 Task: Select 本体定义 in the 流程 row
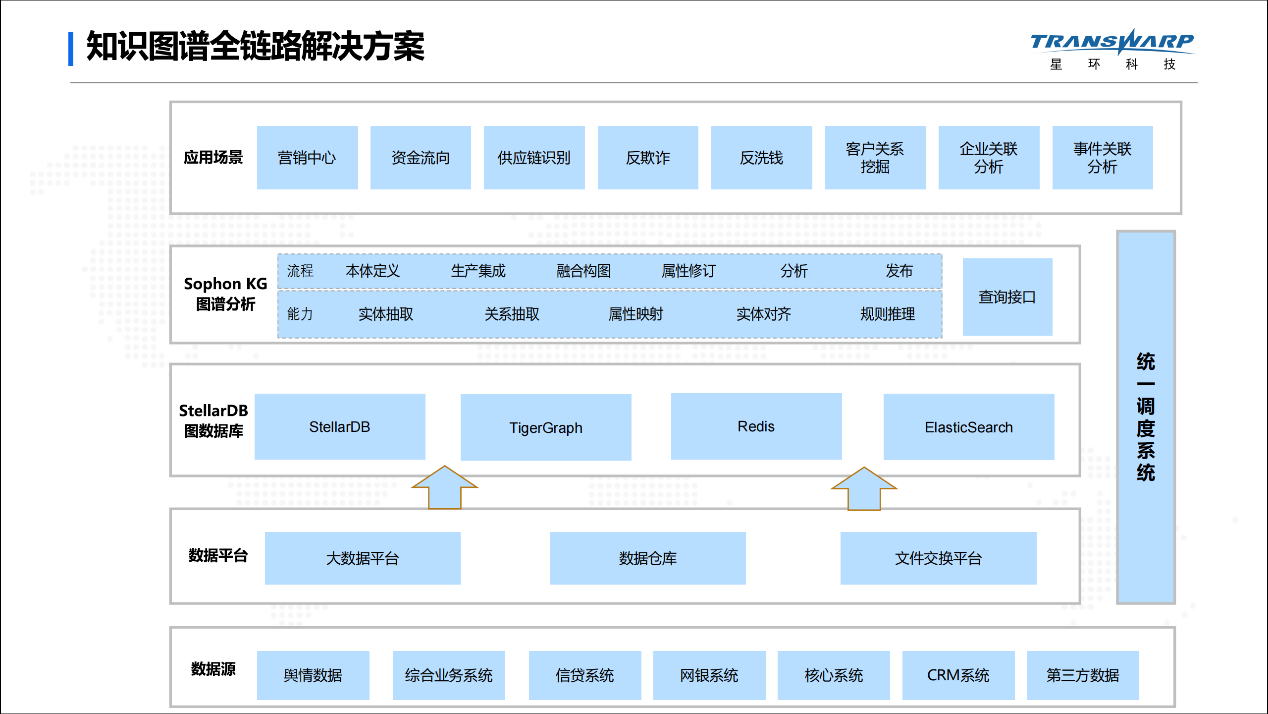[373, 271]
